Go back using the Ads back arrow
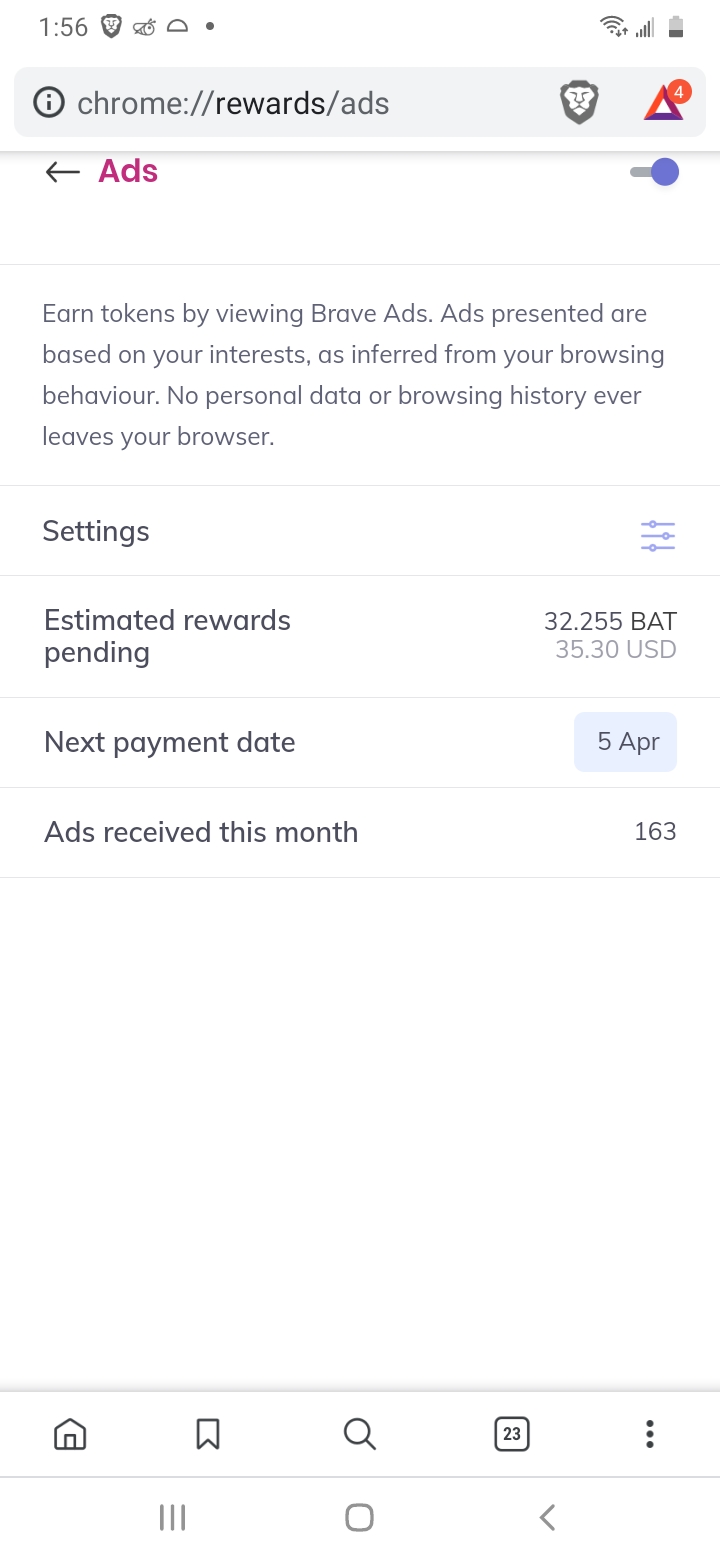720x1560 pixels. (x=62, y=172)
